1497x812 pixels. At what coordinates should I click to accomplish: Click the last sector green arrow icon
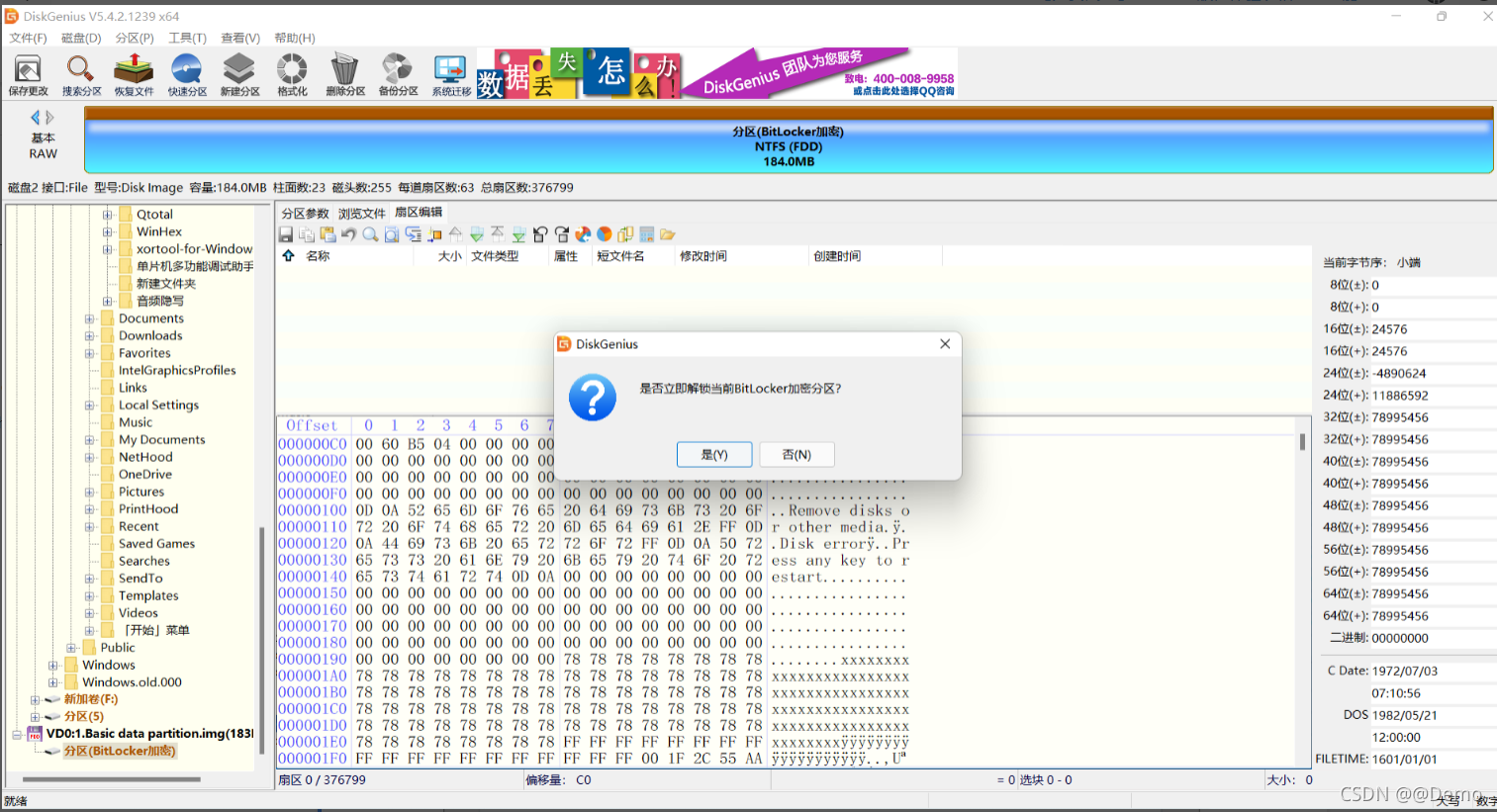click(x=518, y=234)
